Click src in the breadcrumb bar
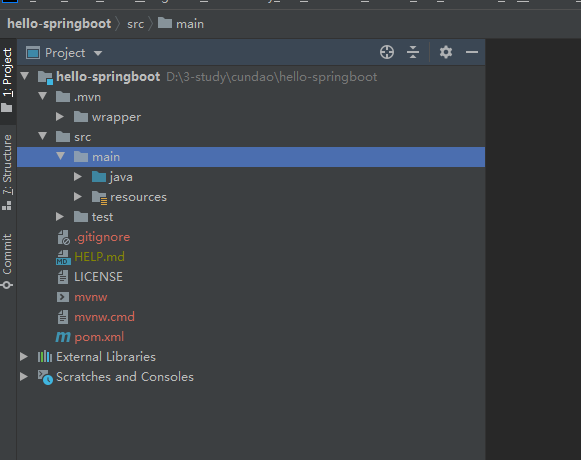The height and width of the screenshot is (460, 581). click(x=136, y=24)
